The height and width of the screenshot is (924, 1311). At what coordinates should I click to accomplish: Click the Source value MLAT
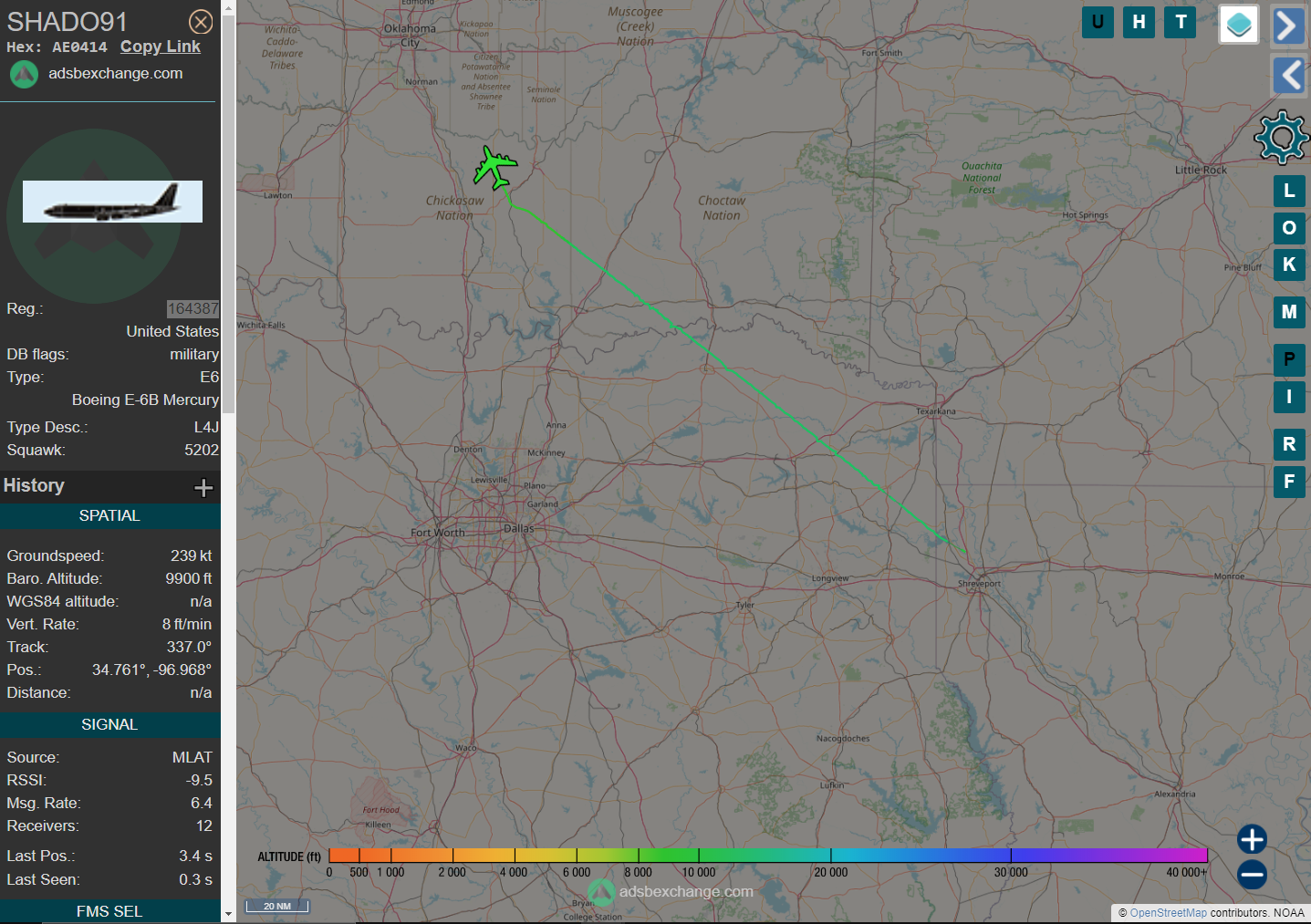192,758
